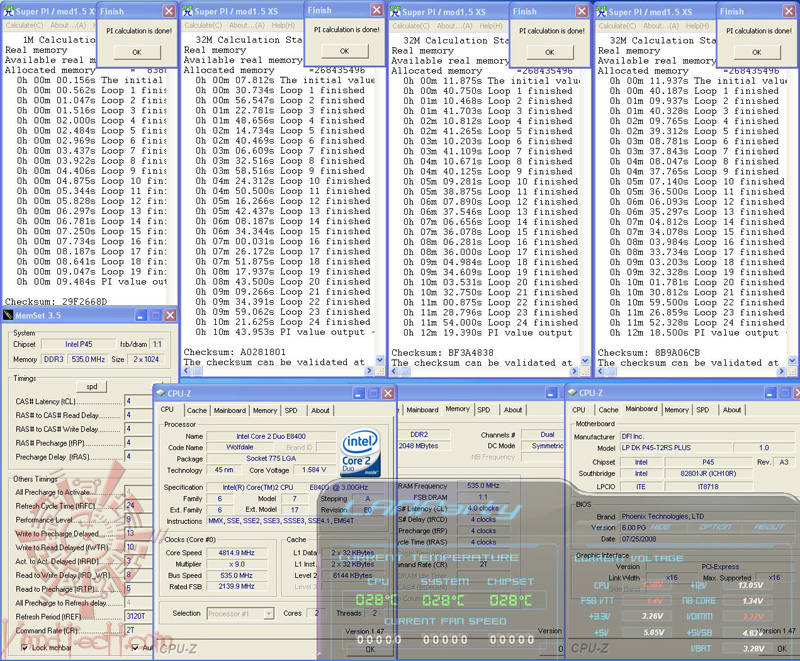Click the 1M Super PI window title icon
This screenshot has height=661, width=800.
point(9,11)
